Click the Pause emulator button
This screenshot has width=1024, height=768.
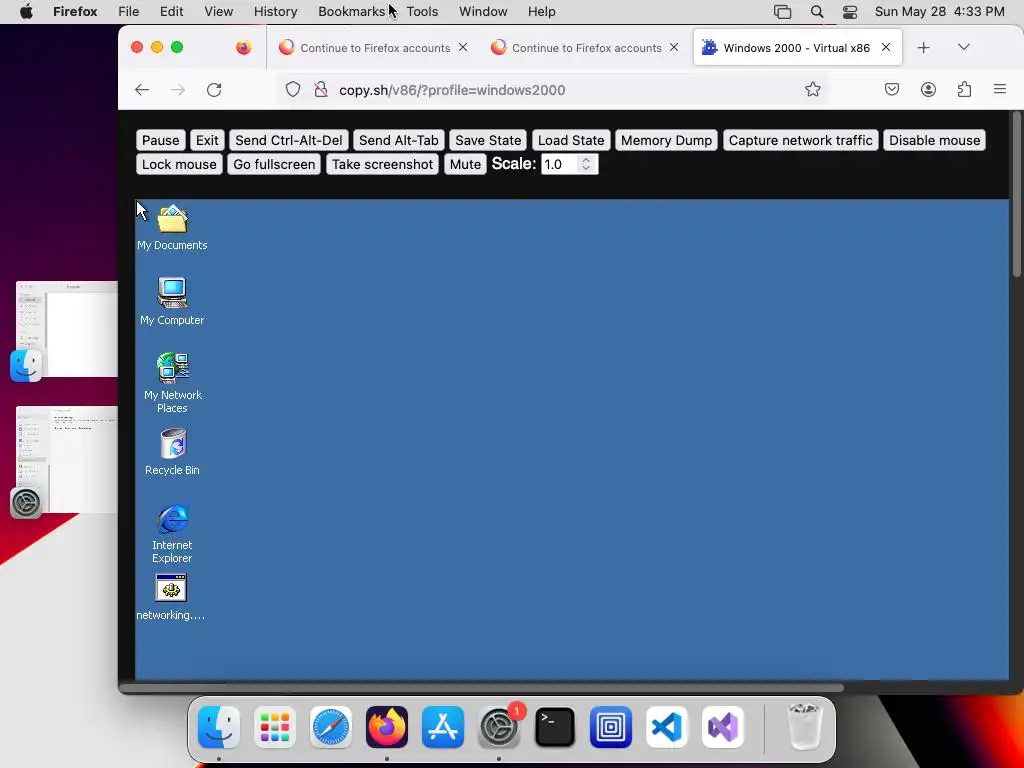[161, 140]
